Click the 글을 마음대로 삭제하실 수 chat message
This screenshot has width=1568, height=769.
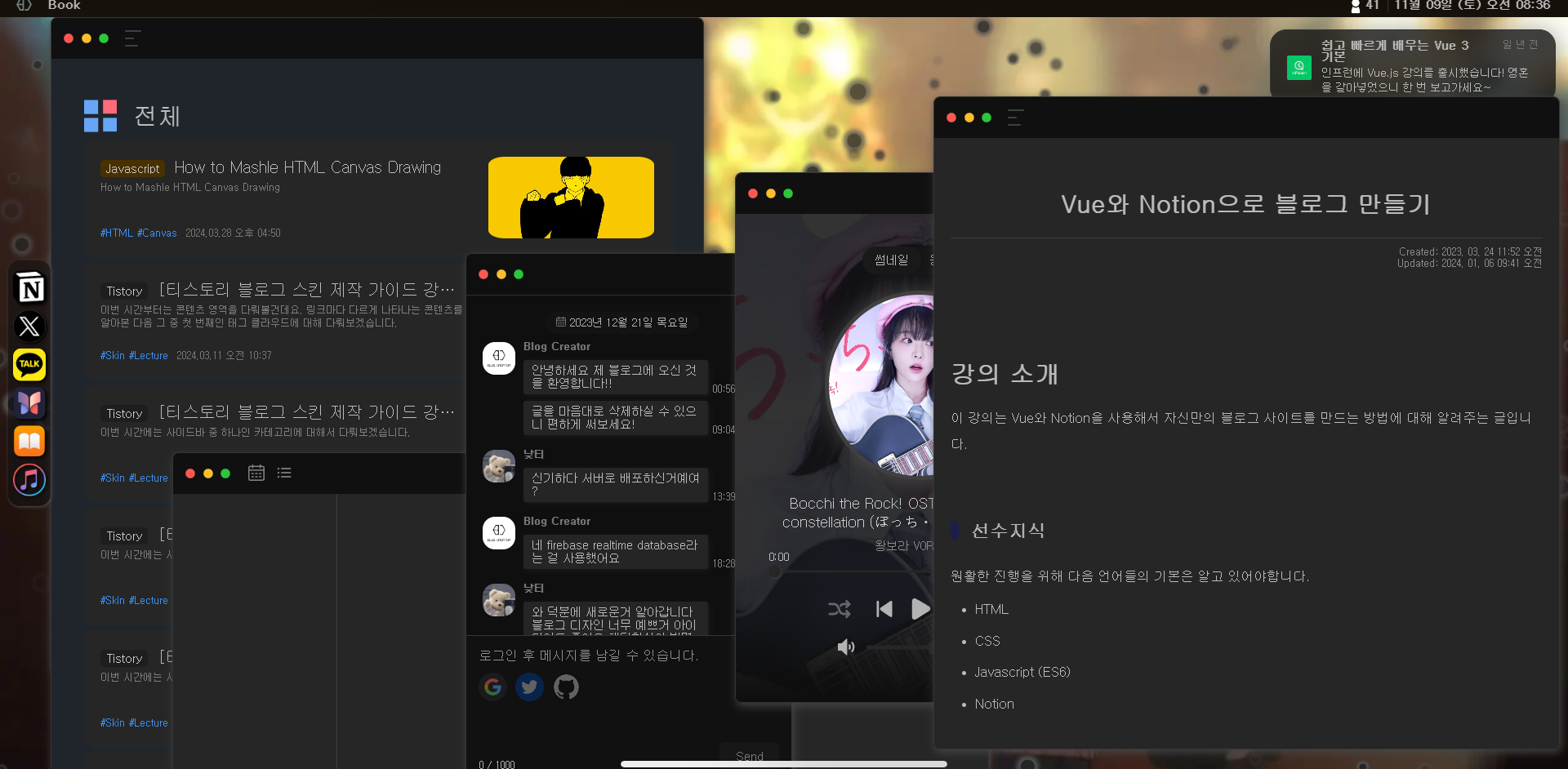[x=615, y=417]
